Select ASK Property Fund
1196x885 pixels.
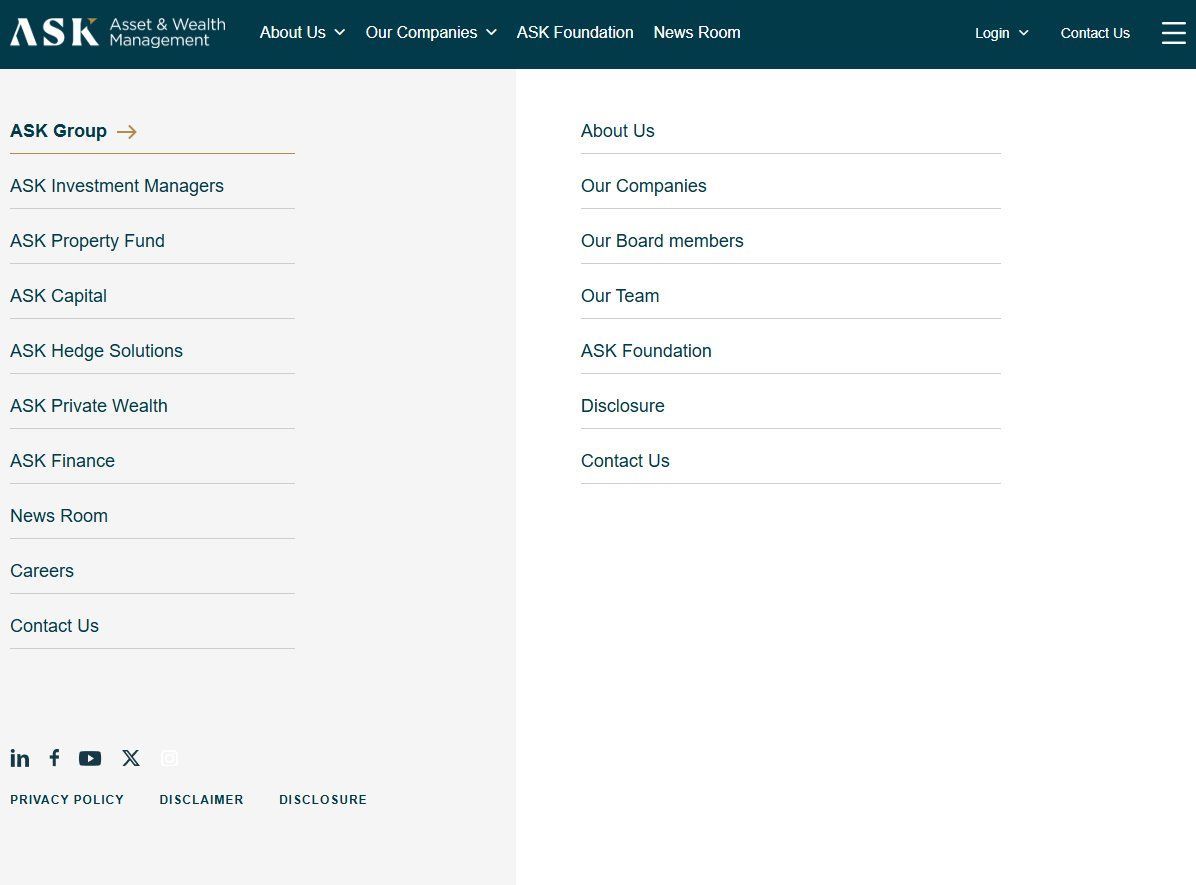pyautogui.click(x=87, y=240)
